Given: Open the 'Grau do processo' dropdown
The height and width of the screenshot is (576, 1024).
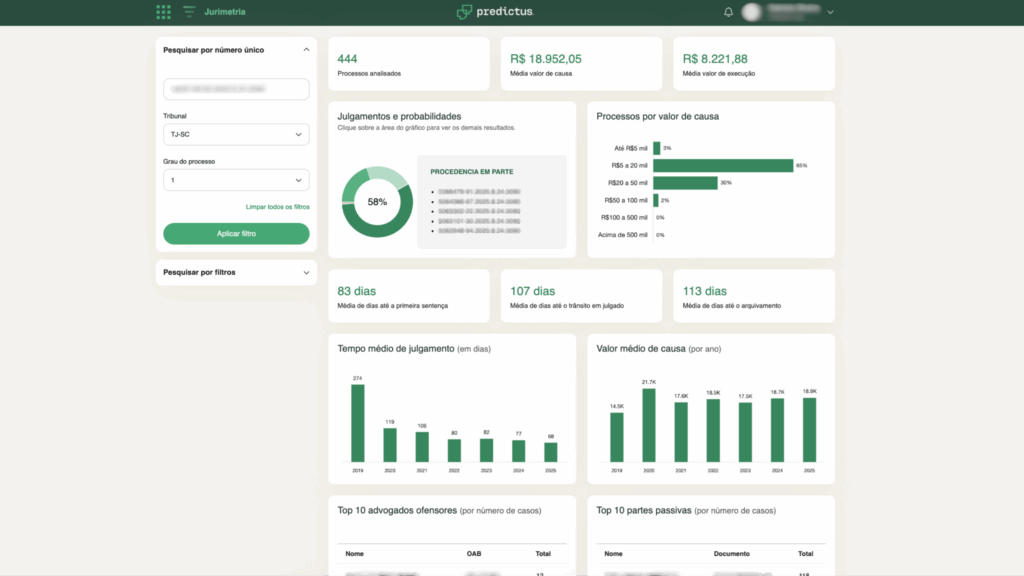Looking at the screenshot, I should (x=236, y=180).
